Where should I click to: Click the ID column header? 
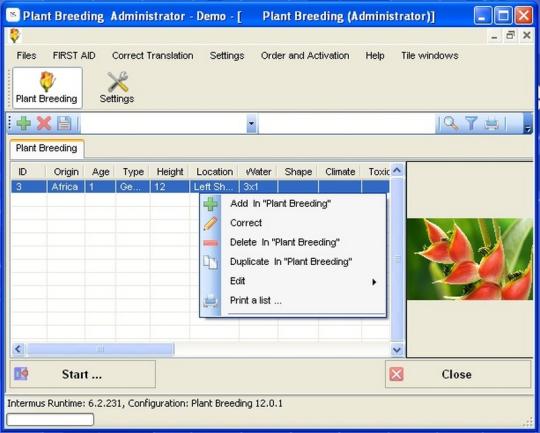pos(29,172)
